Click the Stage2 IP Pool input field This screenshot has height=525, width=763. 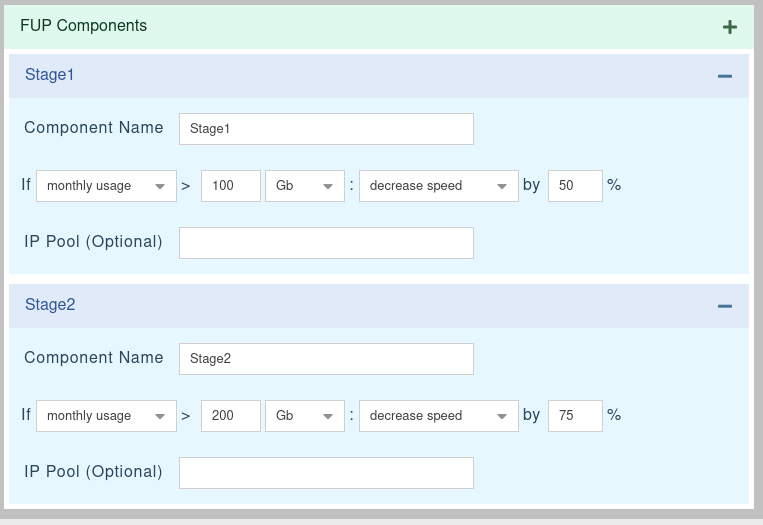[326, 473]
